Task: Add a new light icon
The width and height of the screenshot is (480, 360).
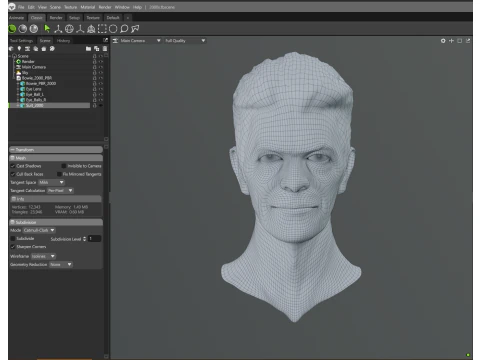Action: click(19, 49)
